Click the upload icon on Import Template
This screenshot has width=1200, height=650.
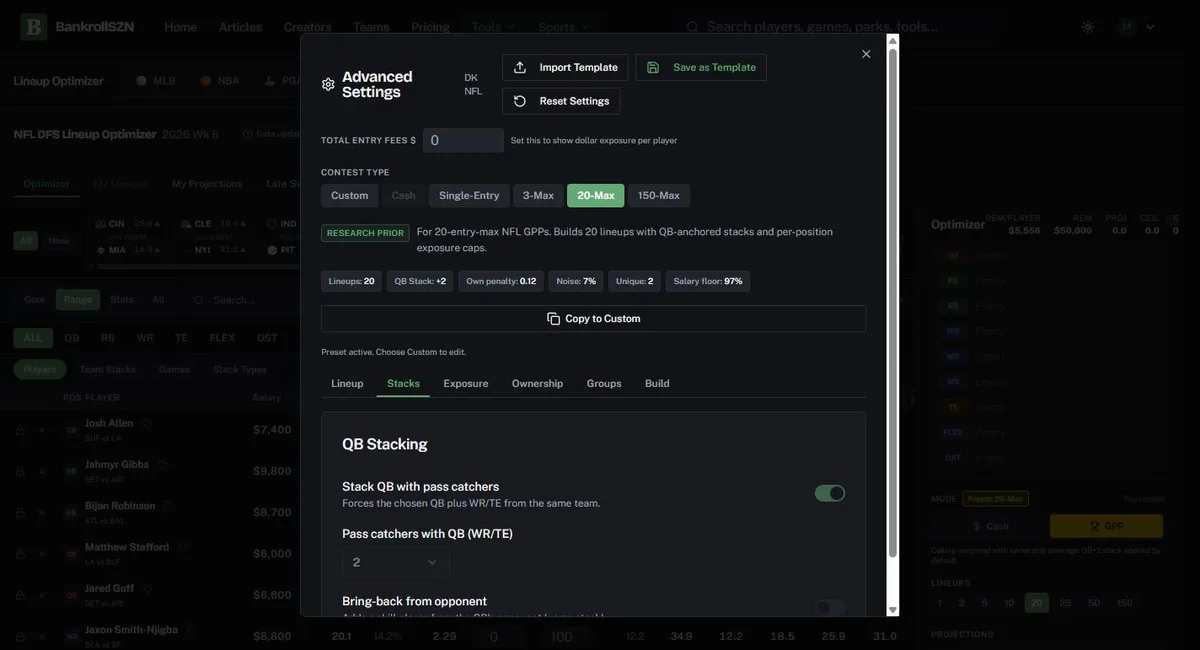pyautogui.click(x=520, y=67)
